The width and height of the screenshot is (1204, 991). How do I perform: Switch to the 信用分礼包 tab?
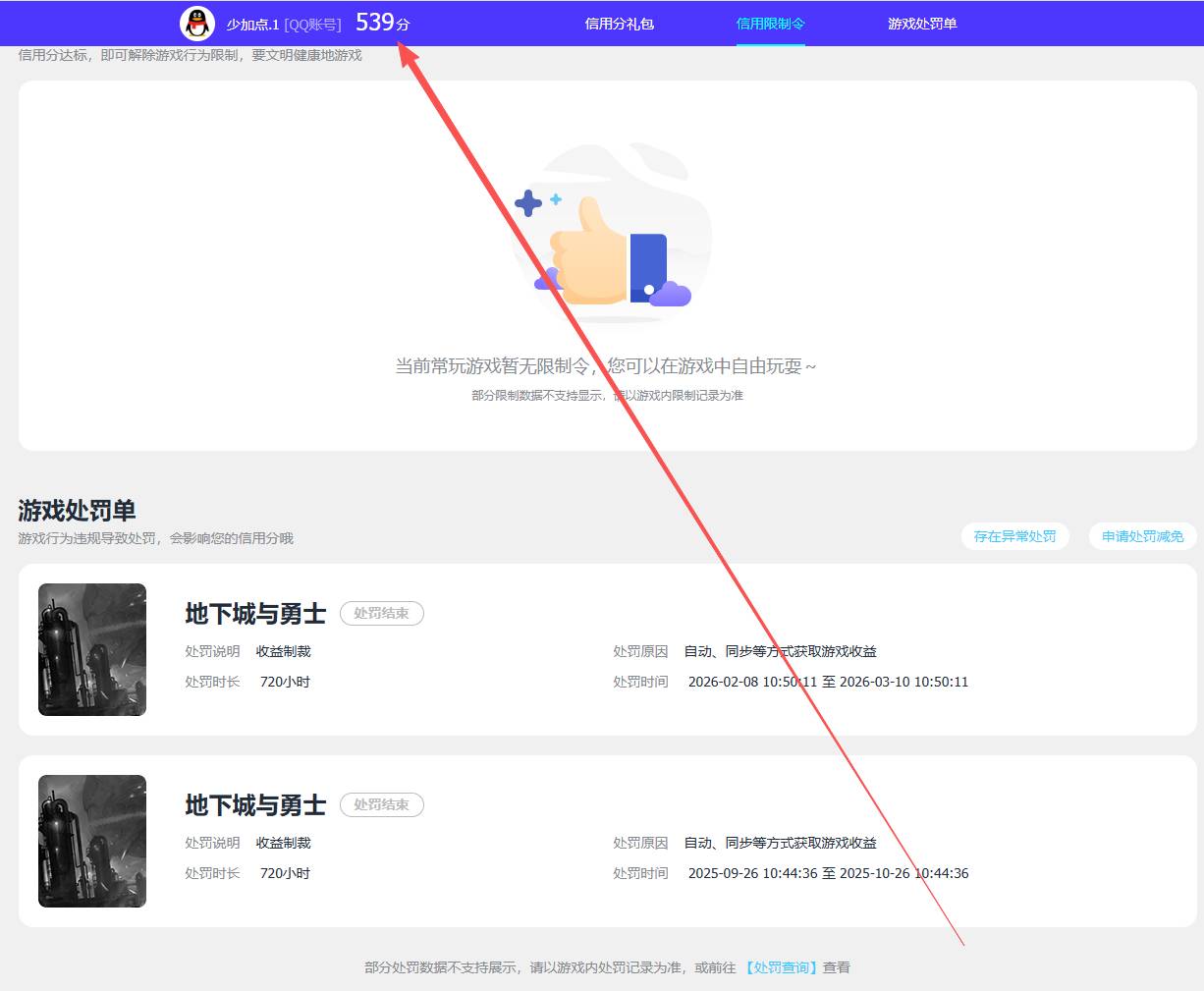(619, 24)
